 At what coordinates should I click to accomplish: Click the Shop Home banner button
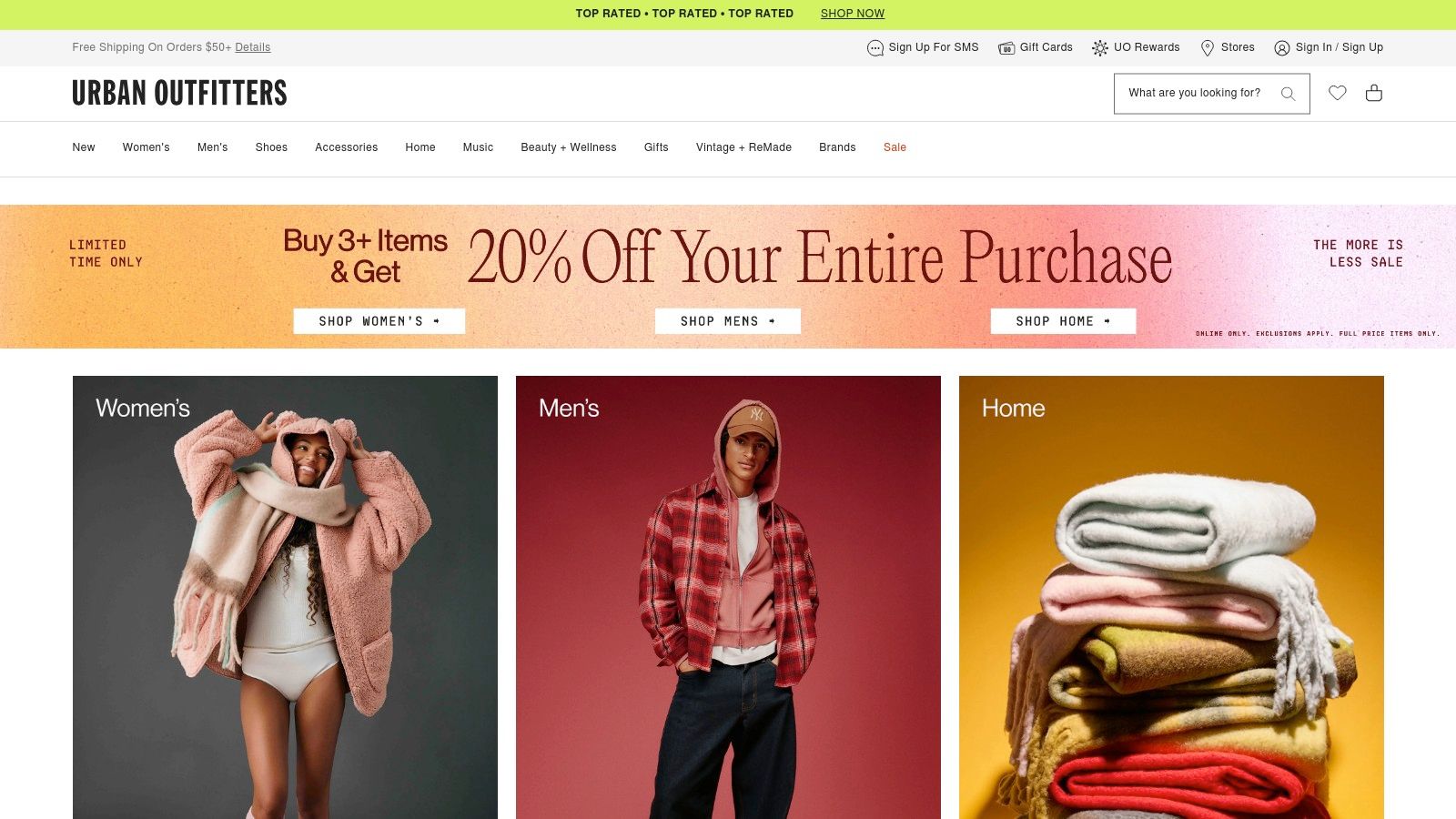click(x=1063, y=321)
